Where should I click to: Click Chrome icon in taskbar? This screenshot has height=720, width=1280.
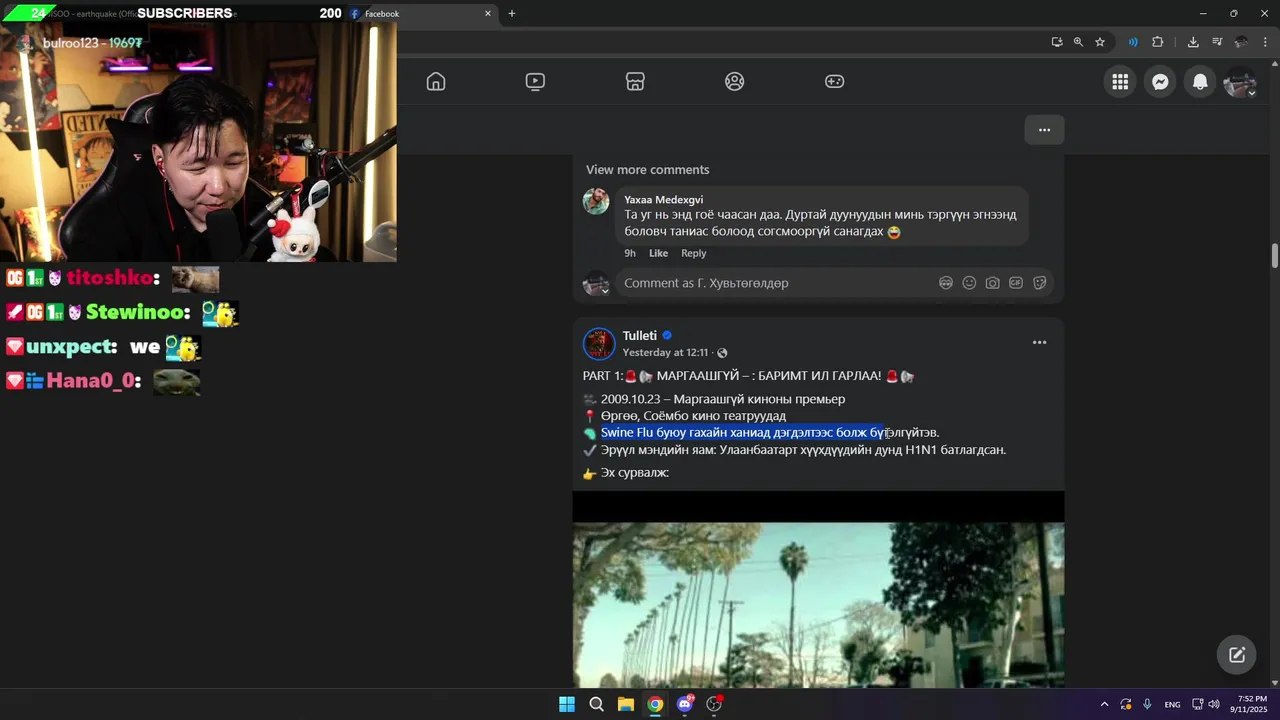[x=655, y=704]
